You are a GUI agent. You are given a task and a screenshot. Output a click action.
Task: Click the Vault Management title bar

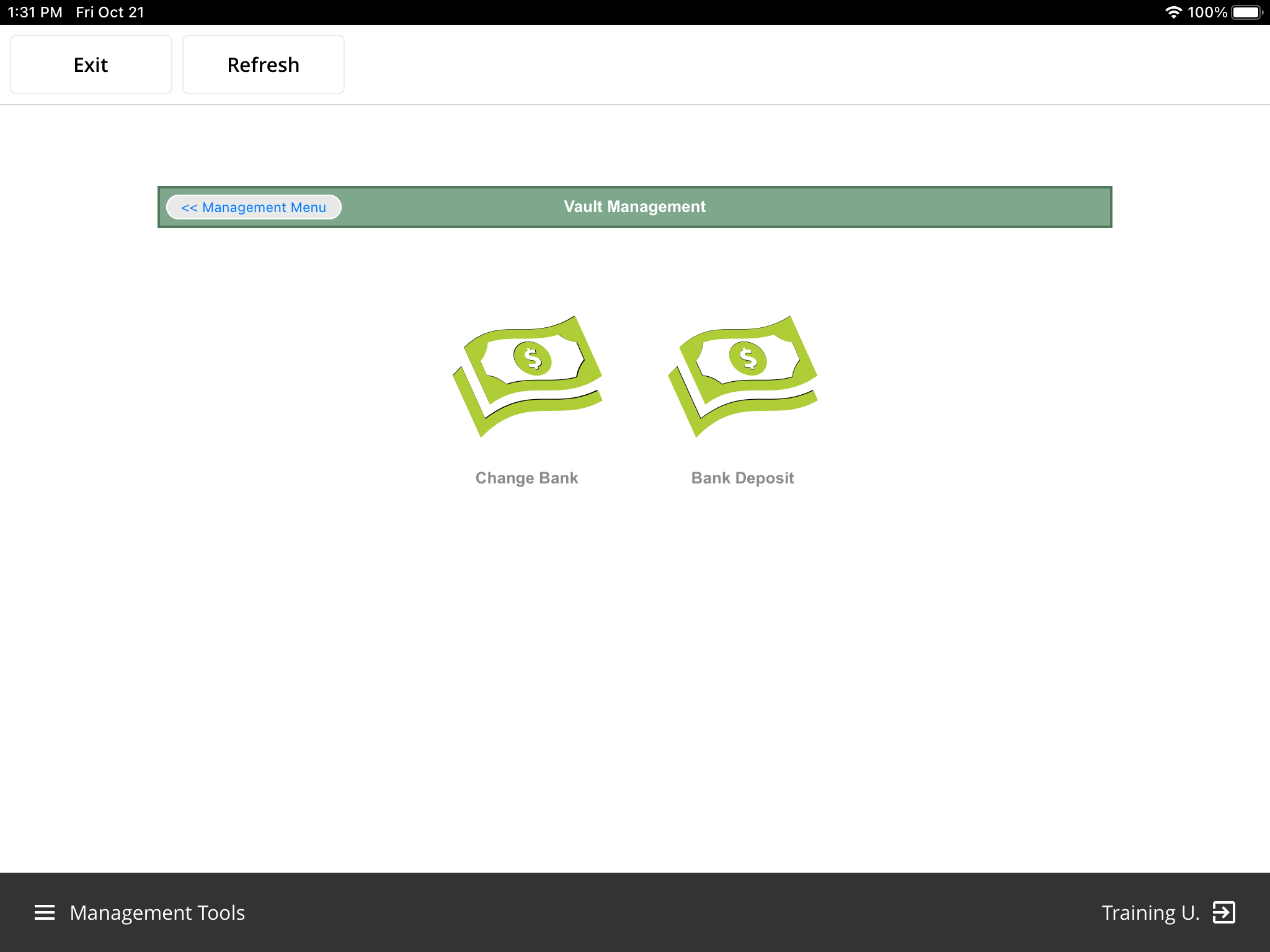[634, 207]
